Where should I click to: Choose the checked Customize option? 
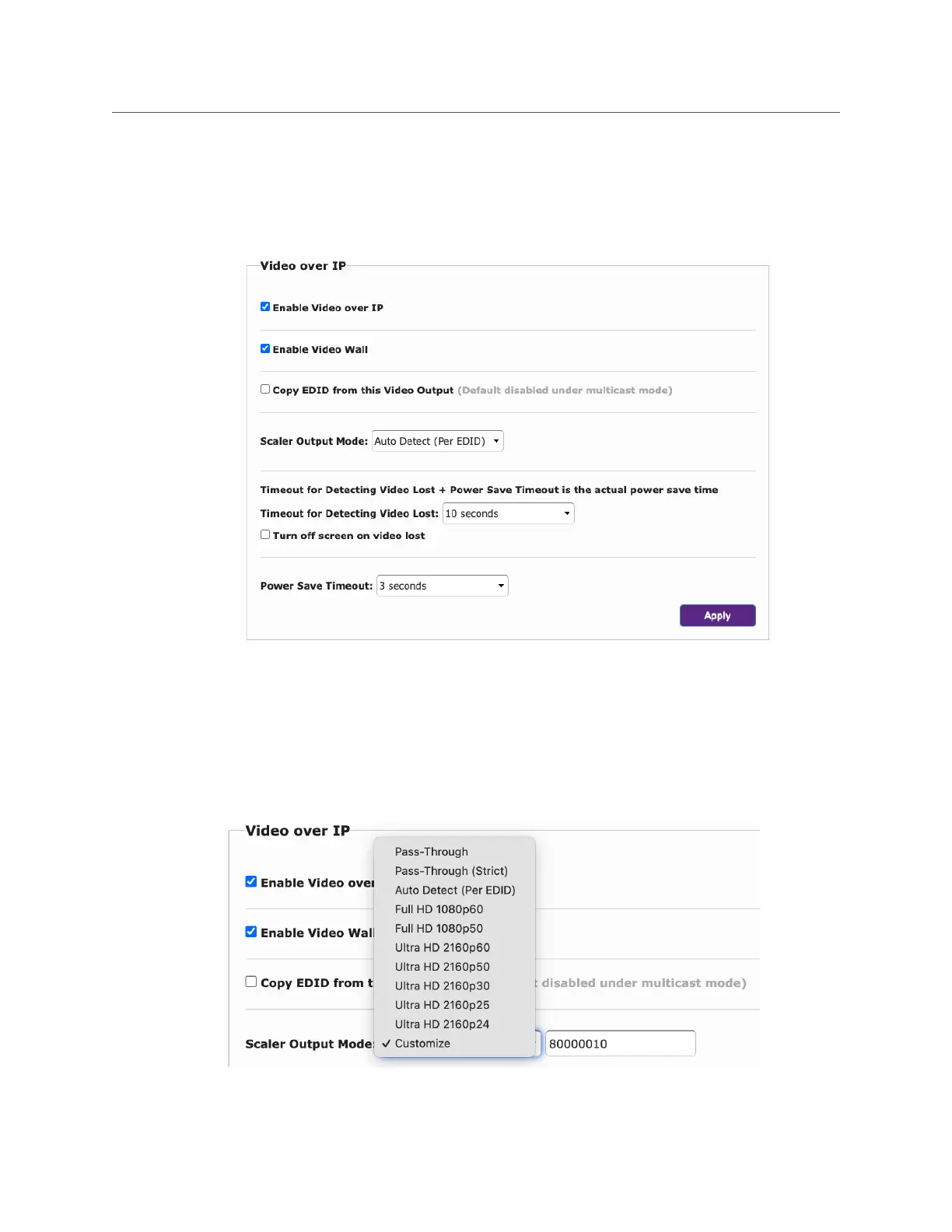pyautogui.click(x=422, y=1044)
